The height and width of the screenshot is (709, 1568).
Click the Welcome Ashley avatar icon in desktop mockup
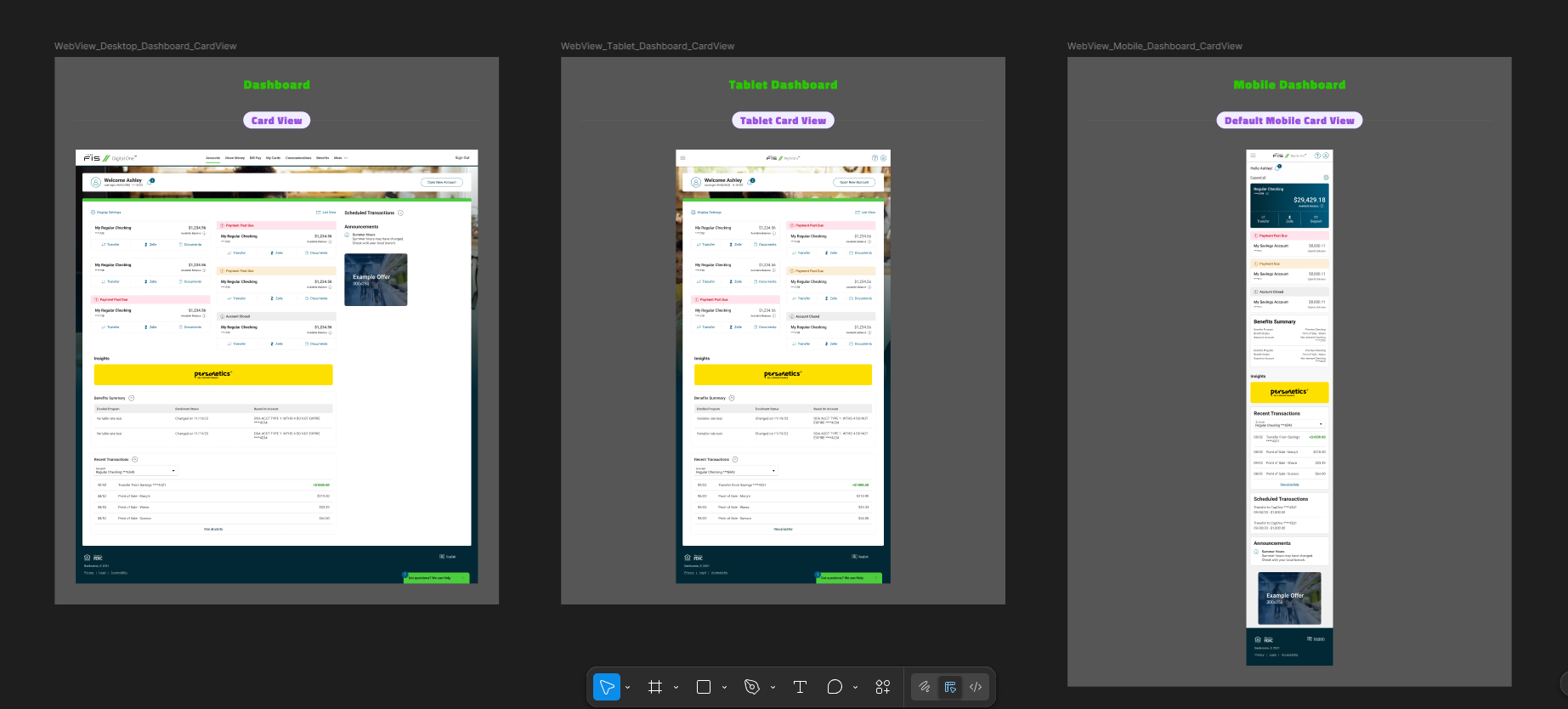point(96,182)
